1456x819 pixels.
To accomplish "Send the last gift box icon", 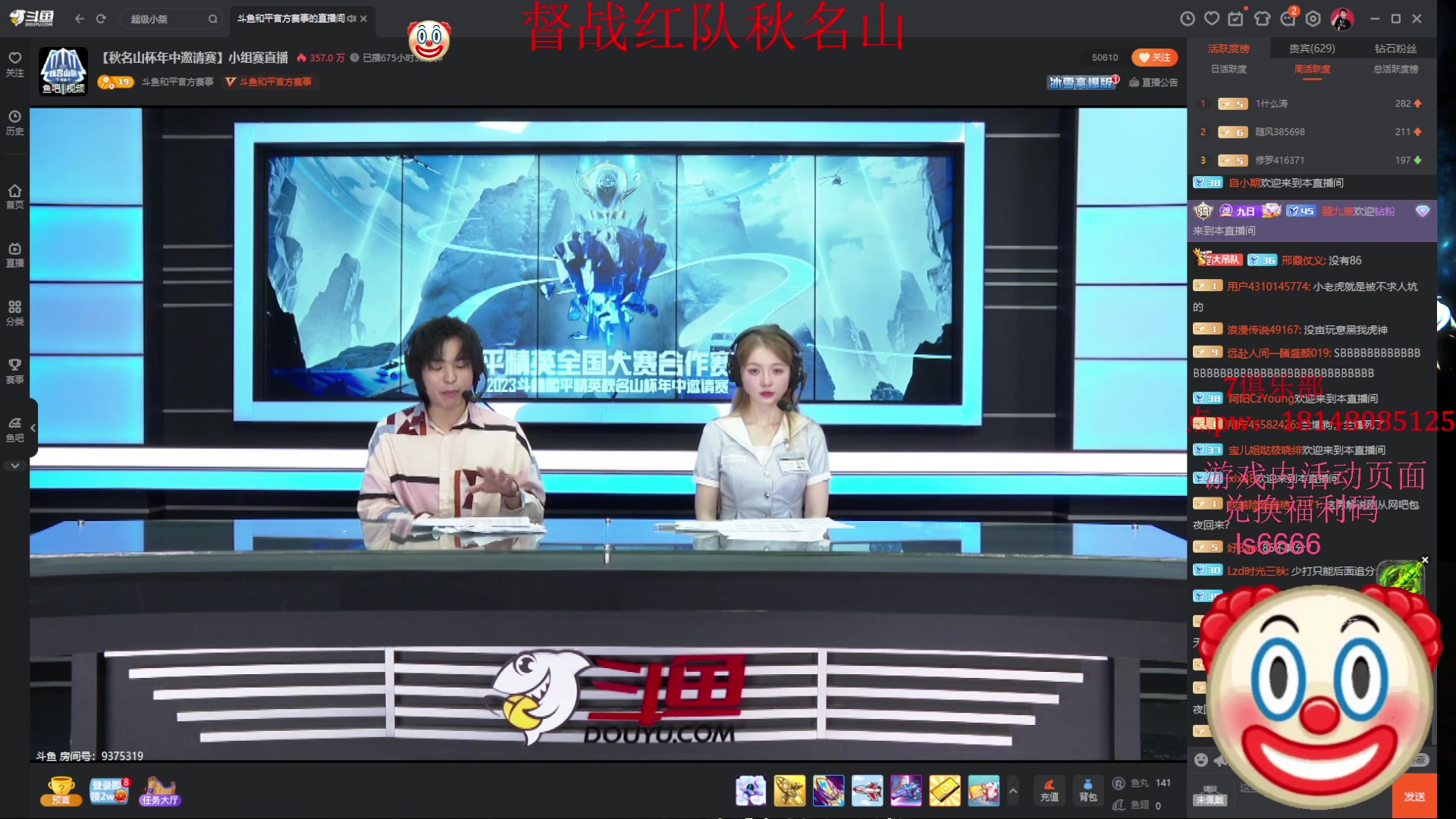I will point(984,791).
